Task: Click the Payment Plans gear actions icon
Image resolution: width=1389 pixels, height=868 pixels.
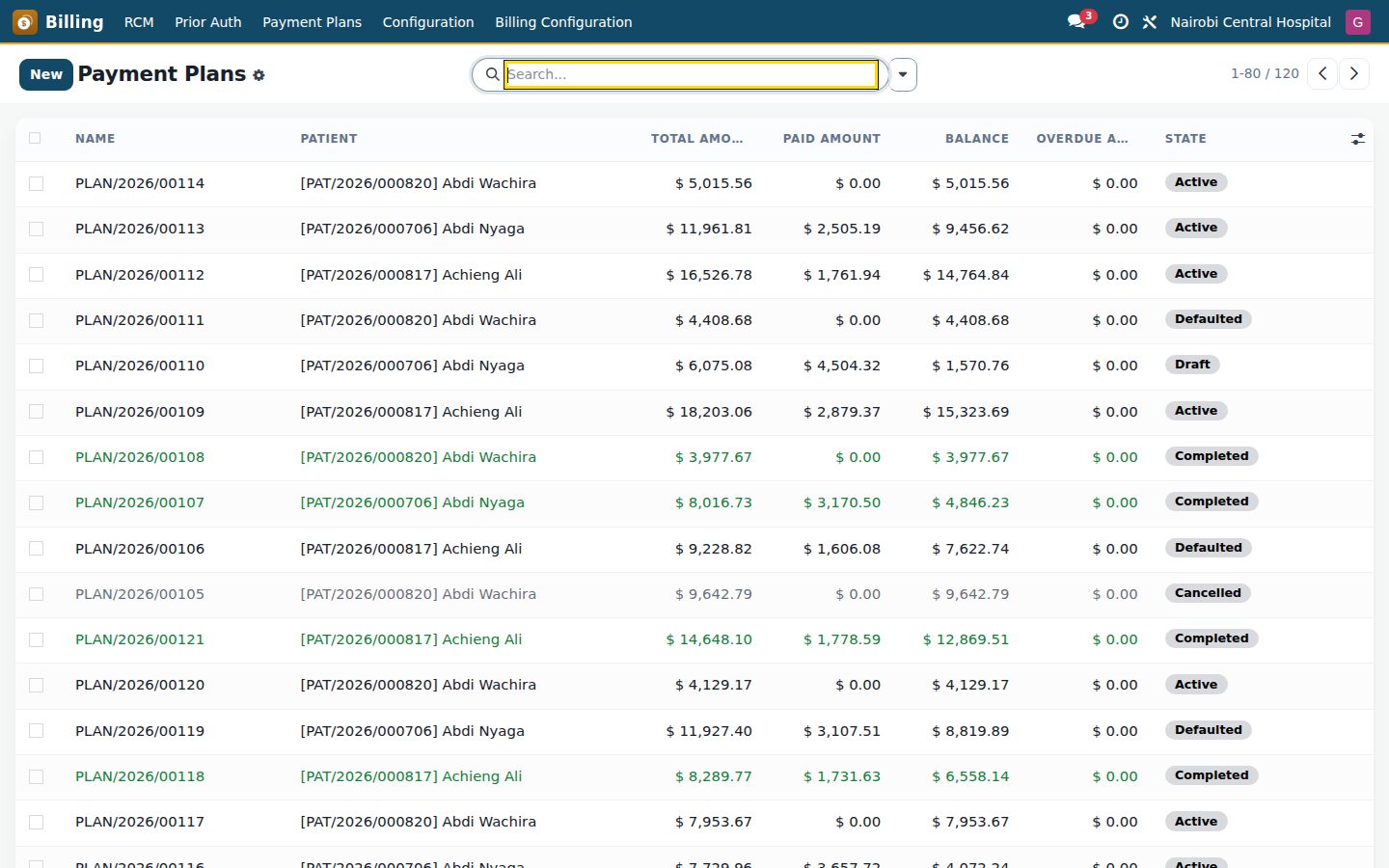Action: 259,75
